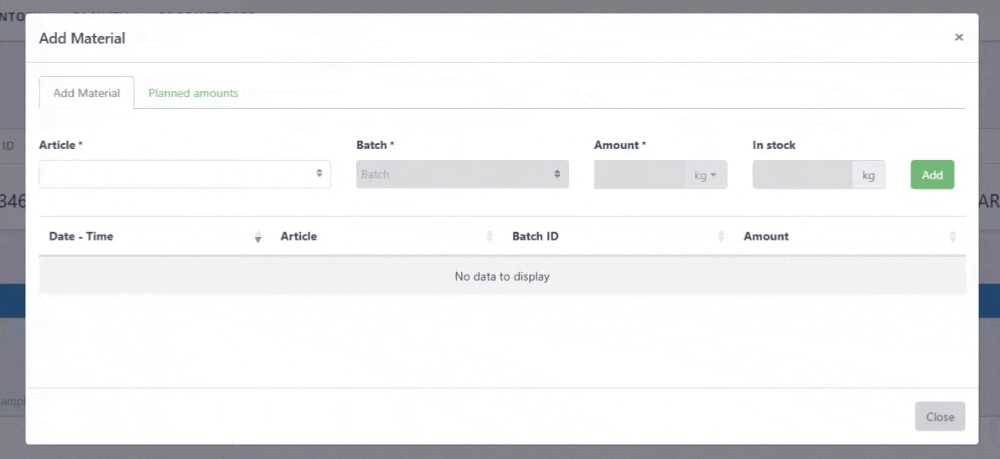This screenshot has width=1000, height=459.
Task: Click the kg label beside In stock
Action: (x=868, y=175)
